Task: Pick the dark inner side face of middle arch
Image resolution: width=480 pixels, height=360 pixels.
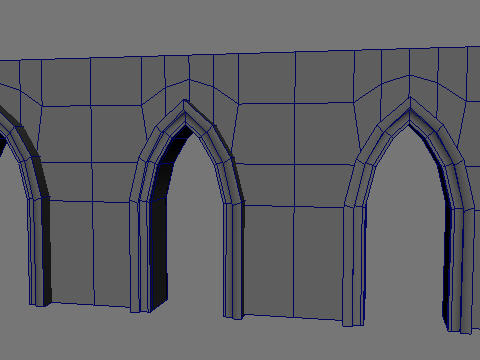Action: pos(159,233)
